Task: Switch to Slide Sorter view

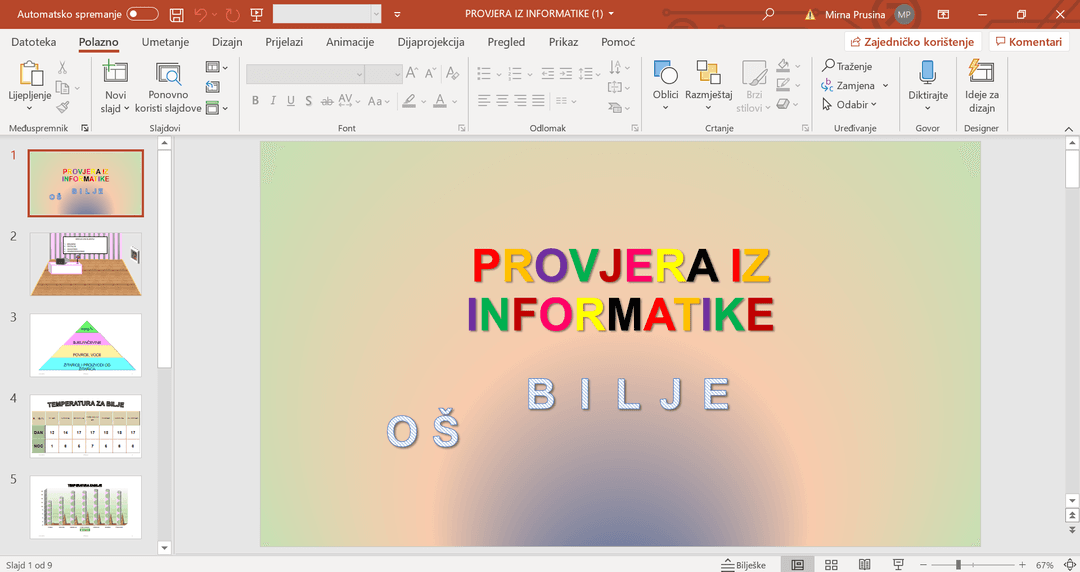Action: click(x=831, y=564)
